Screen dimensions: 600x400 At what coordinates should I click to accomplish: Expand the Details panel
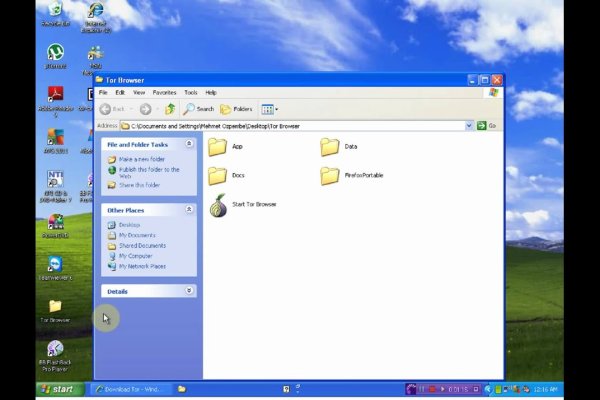(x=189, y=291)
